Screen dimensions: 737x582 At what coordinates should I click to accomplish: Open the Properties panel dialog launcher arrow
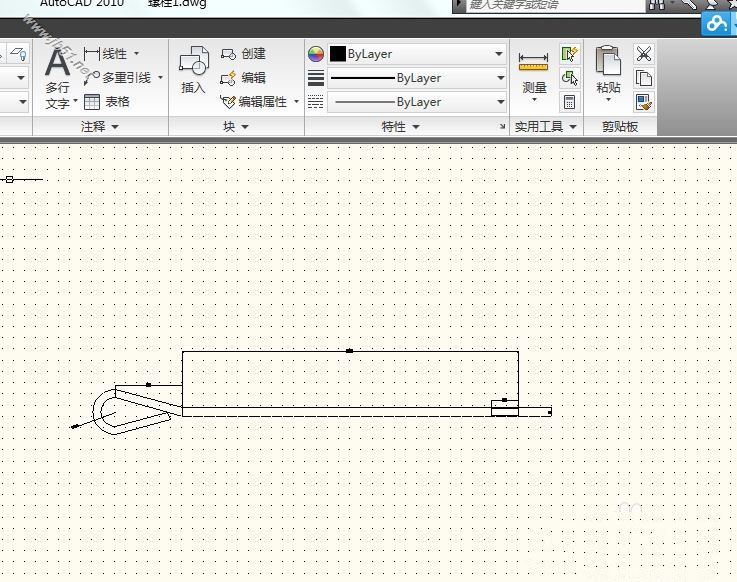point(502,126)
